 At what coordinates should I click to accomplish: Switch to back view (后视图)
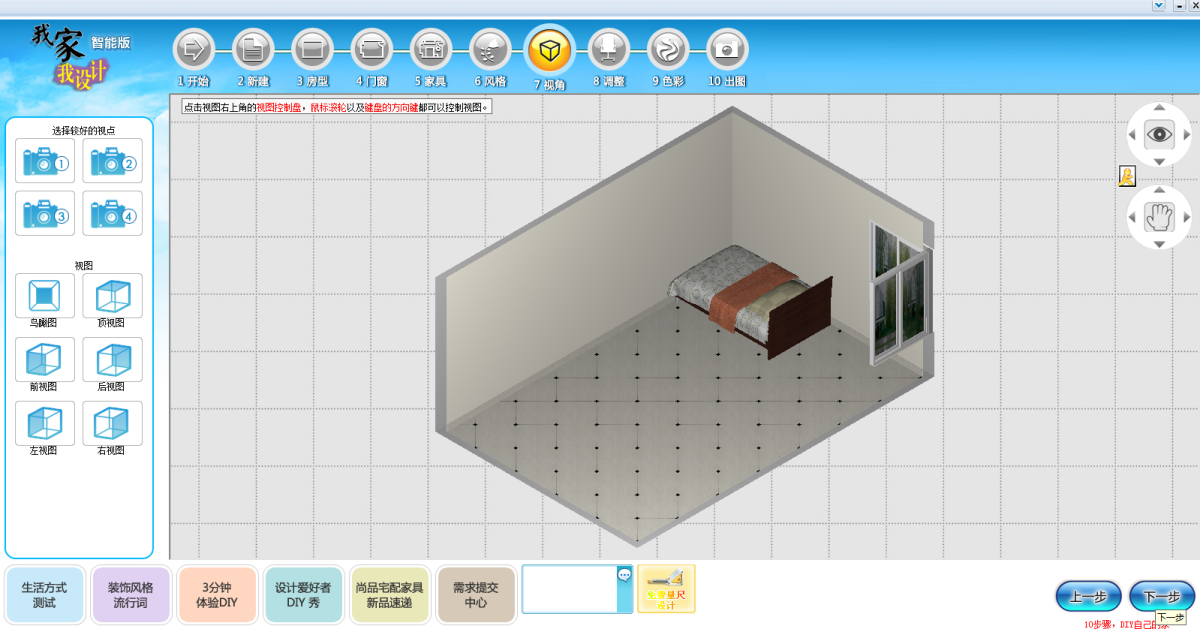tap(112, 359)
